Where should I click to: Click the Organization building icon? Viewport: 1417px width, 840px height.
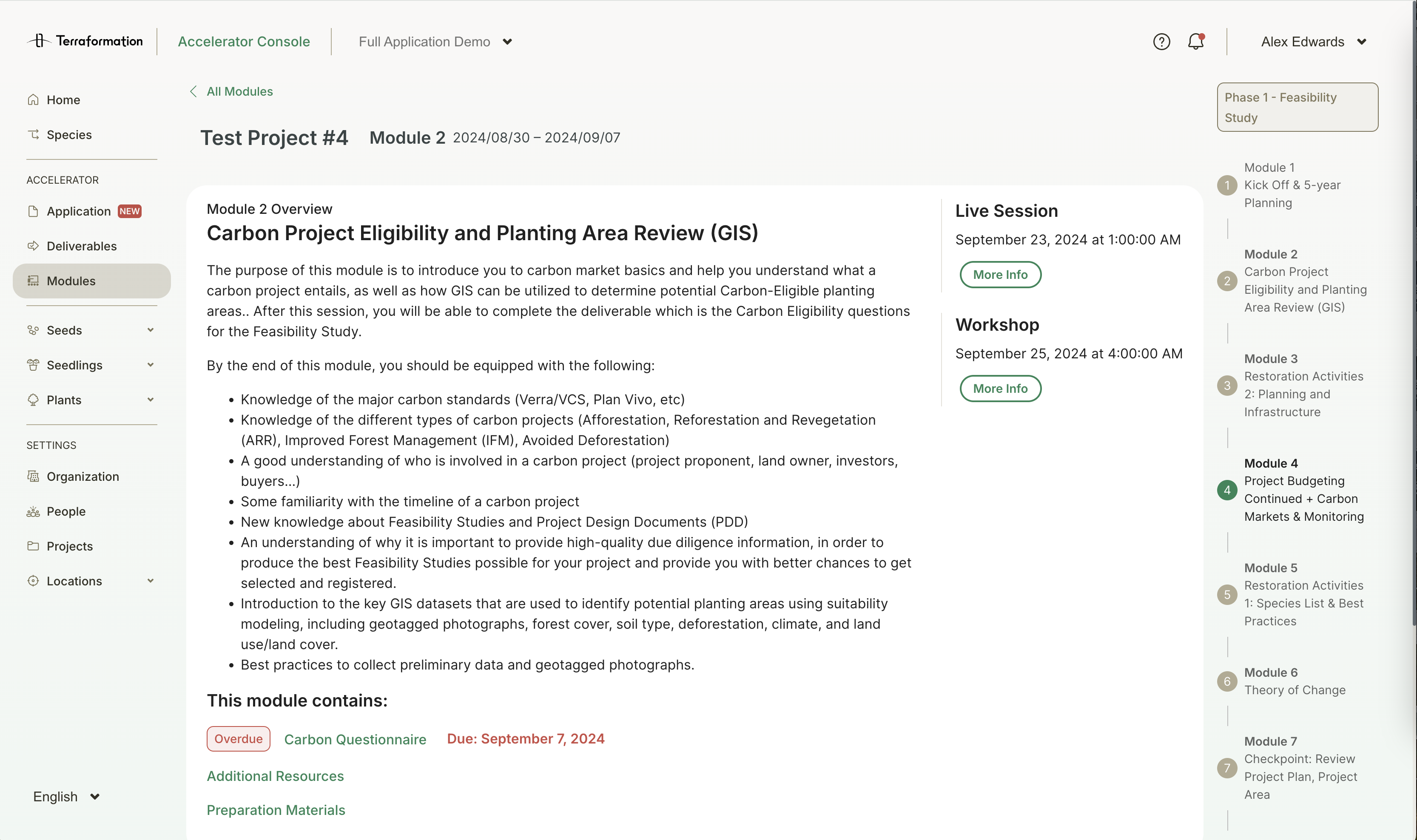34,476
